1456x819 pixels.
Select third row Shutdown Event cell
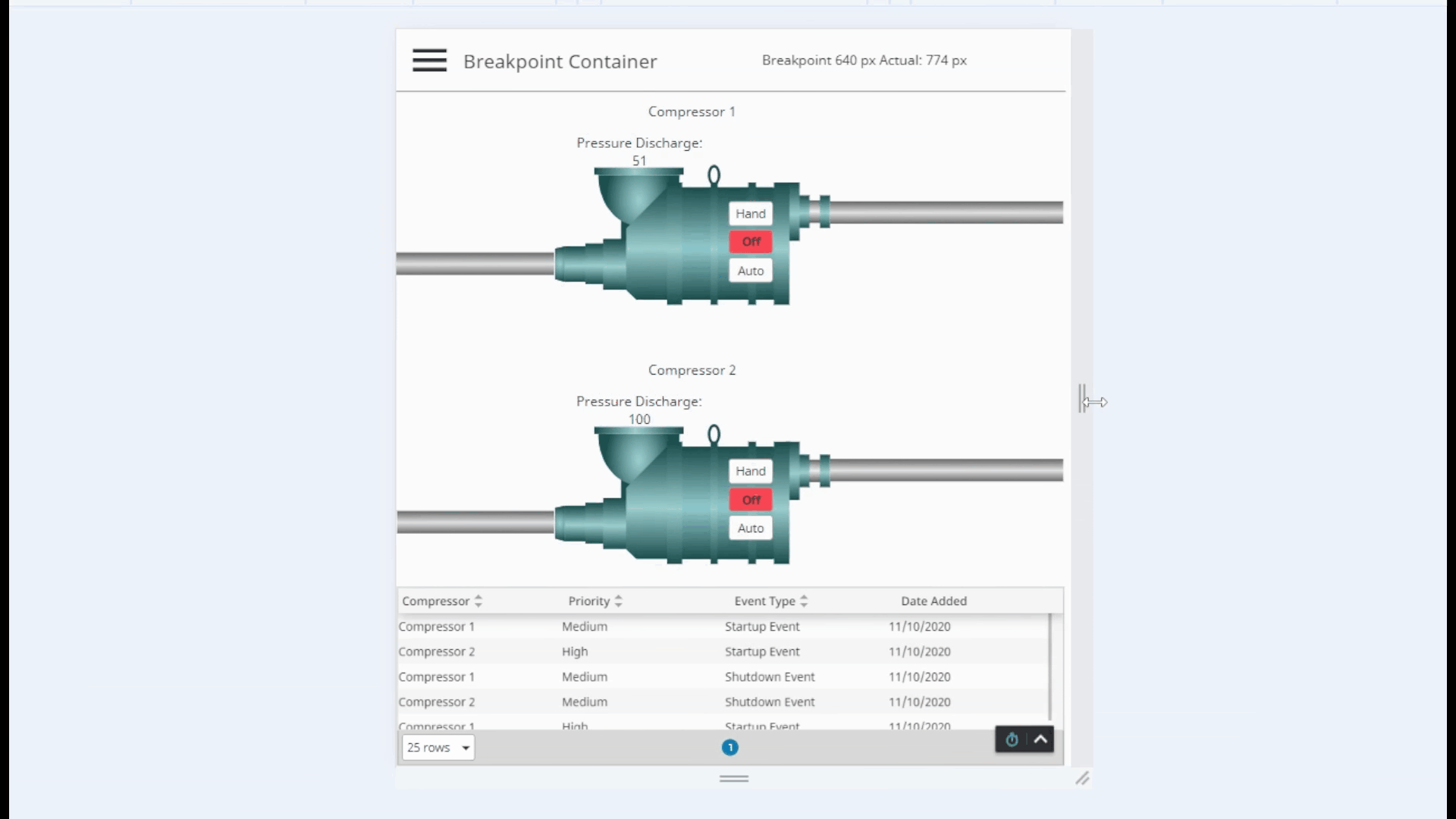click(x=770, y=676)
